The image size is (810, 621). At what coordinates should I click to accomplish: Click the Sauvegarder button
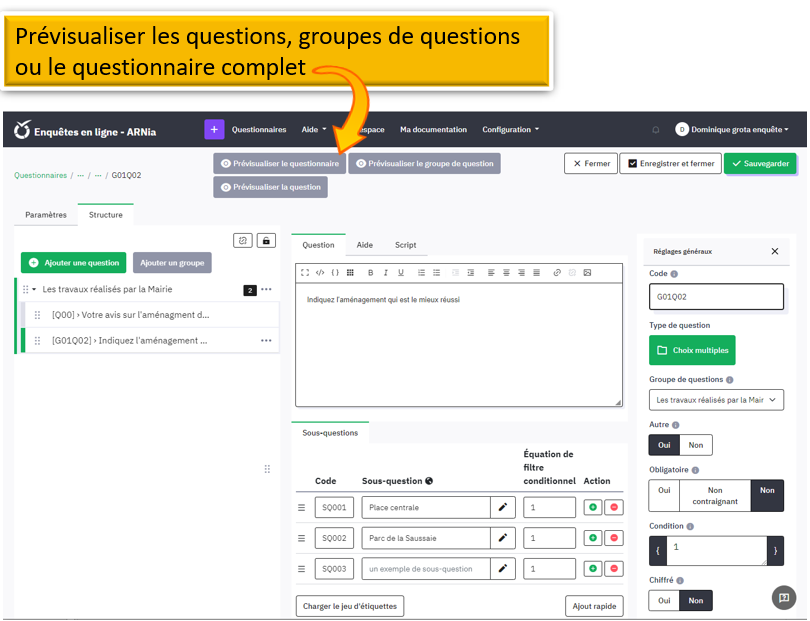click(760, 164)
